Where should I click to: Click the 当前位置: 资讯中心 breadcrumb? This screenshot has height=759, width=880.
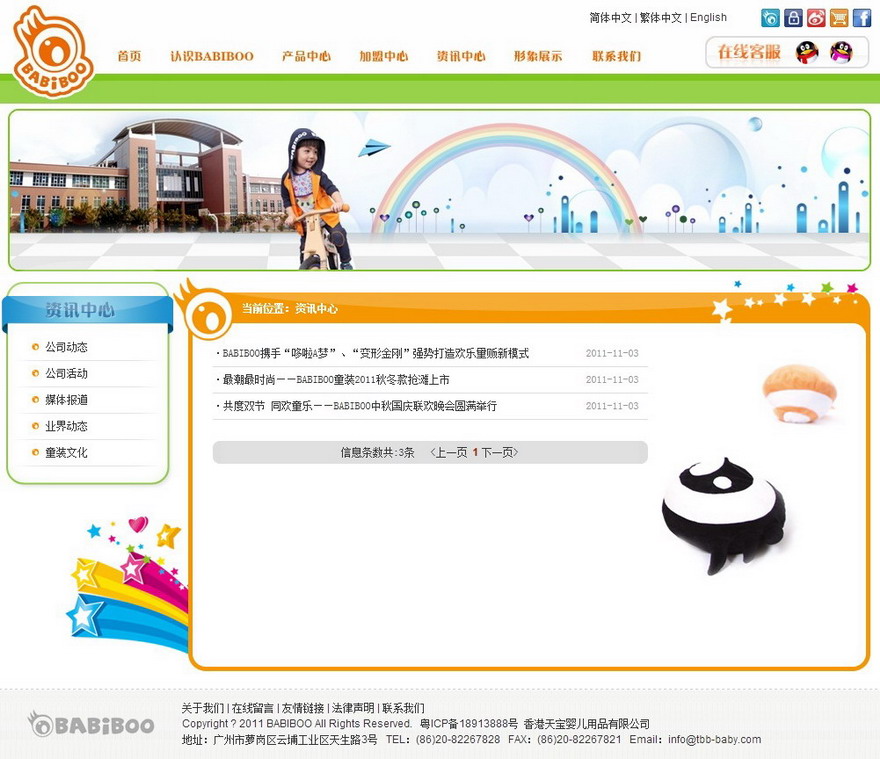[x=290, y=308]
